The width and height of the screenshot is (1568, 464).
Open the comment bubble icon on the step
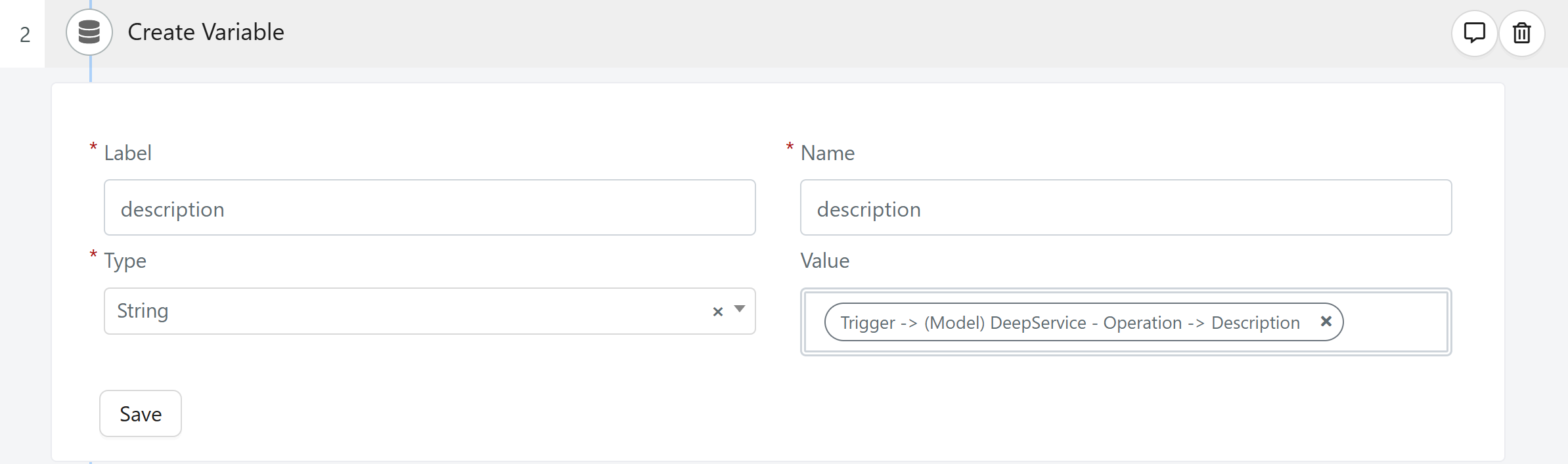click(1474, 33)
